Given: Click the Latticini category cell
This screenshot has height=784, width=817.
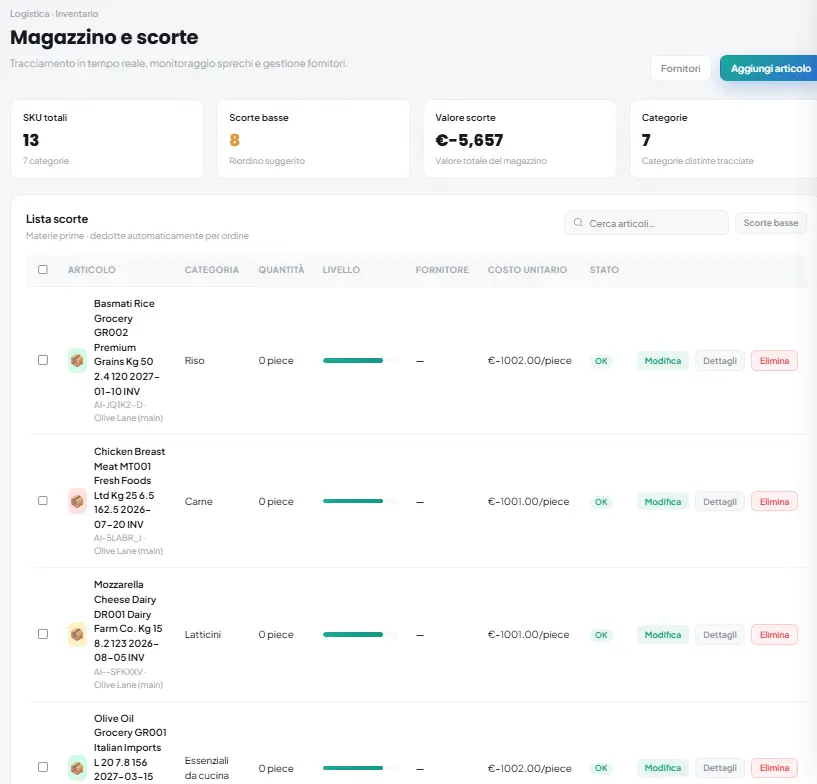Looking at the screenshot, I should (x=203, y=634).
